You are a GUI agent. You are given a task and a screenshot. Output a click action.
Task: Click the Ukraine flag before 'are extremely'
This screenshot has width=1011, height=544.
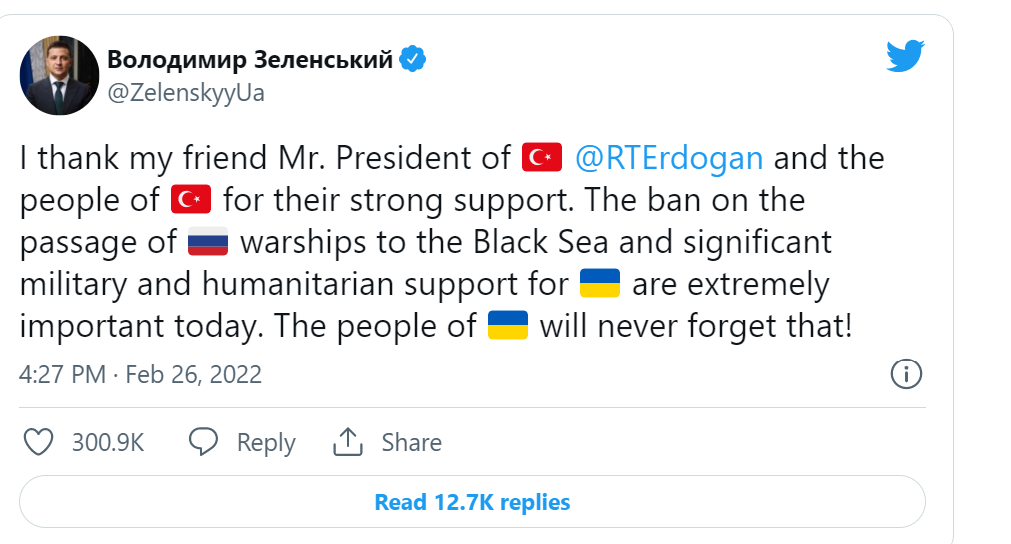point(600,285)
